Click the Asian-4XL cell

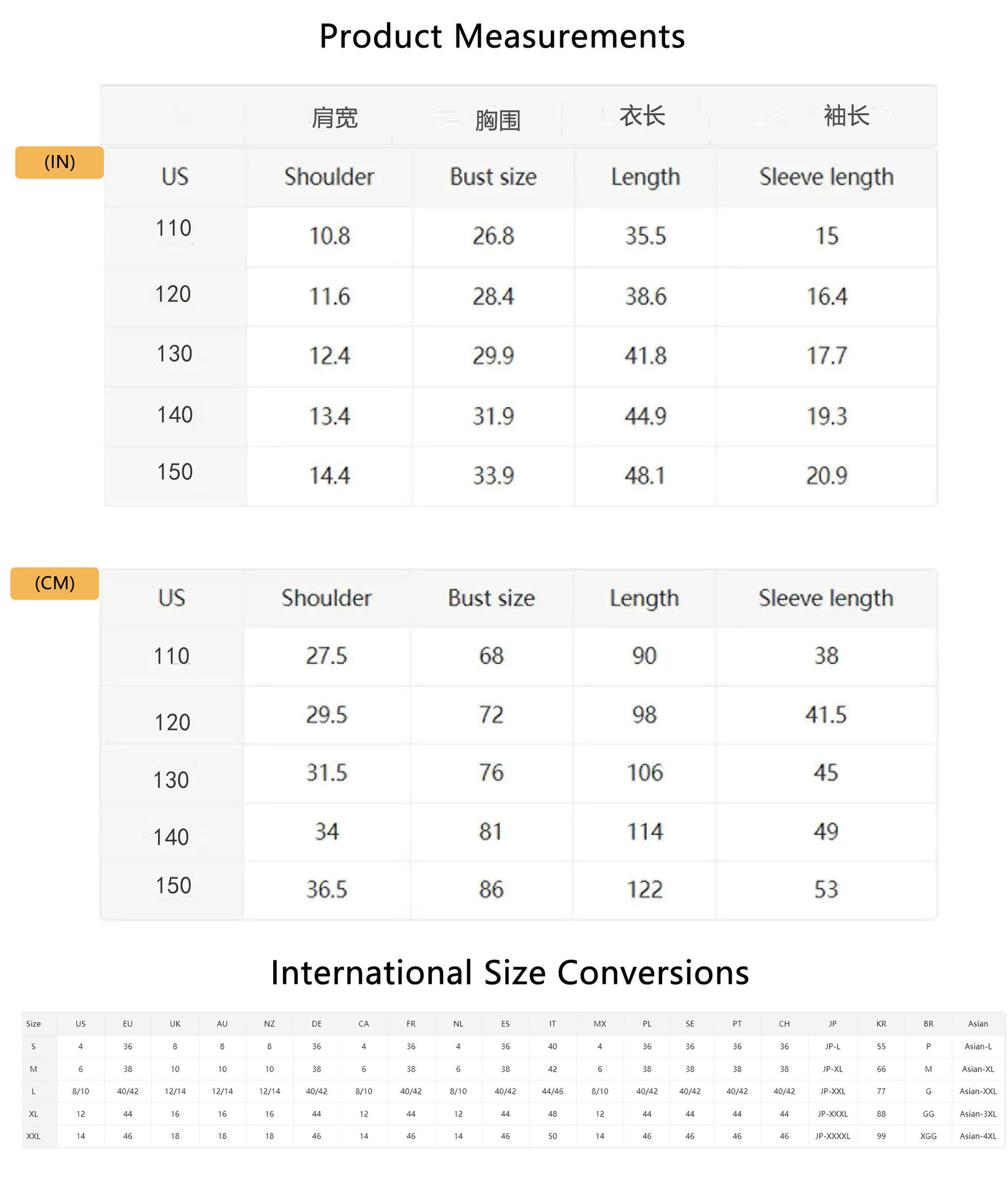point(978,1136)
